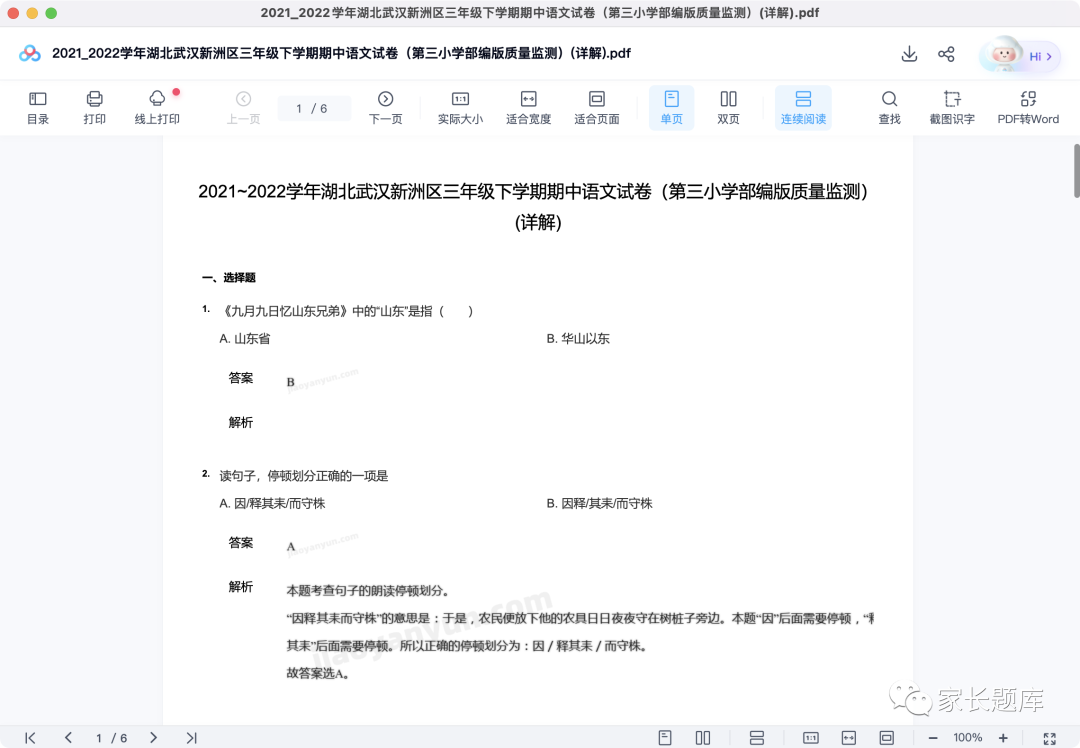1080x748 pixels.
Task: Select double page icon in bottom bar
Action: click(x=703, y=738)
